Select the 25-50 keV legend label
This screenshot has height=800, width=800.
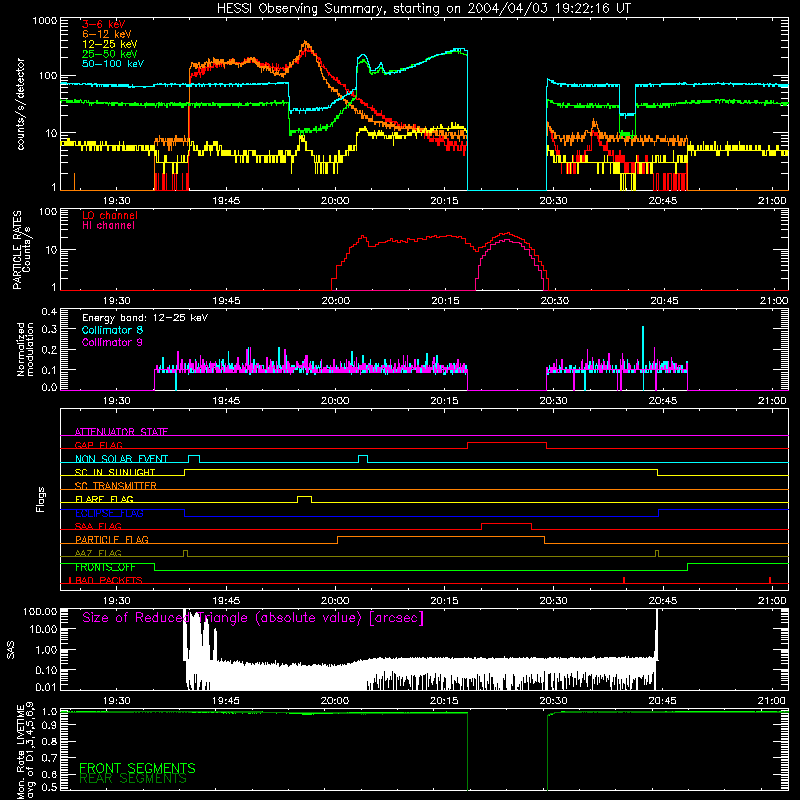point(110,54)
